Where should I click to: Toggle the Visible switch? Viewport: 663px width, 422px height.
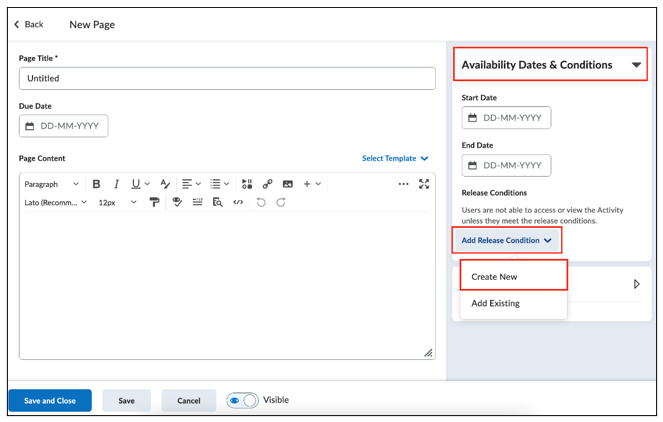coord(242,400)
